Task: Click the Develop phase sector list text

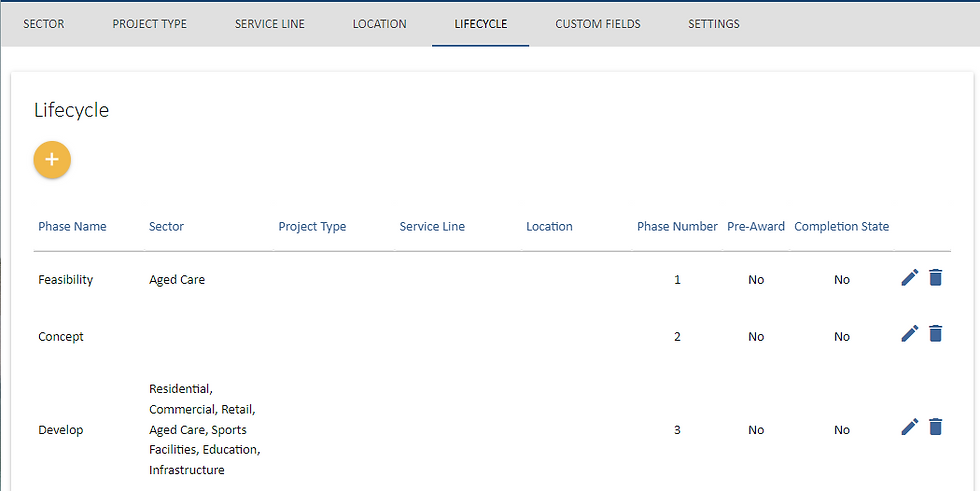Action: (x=204, y=429)
